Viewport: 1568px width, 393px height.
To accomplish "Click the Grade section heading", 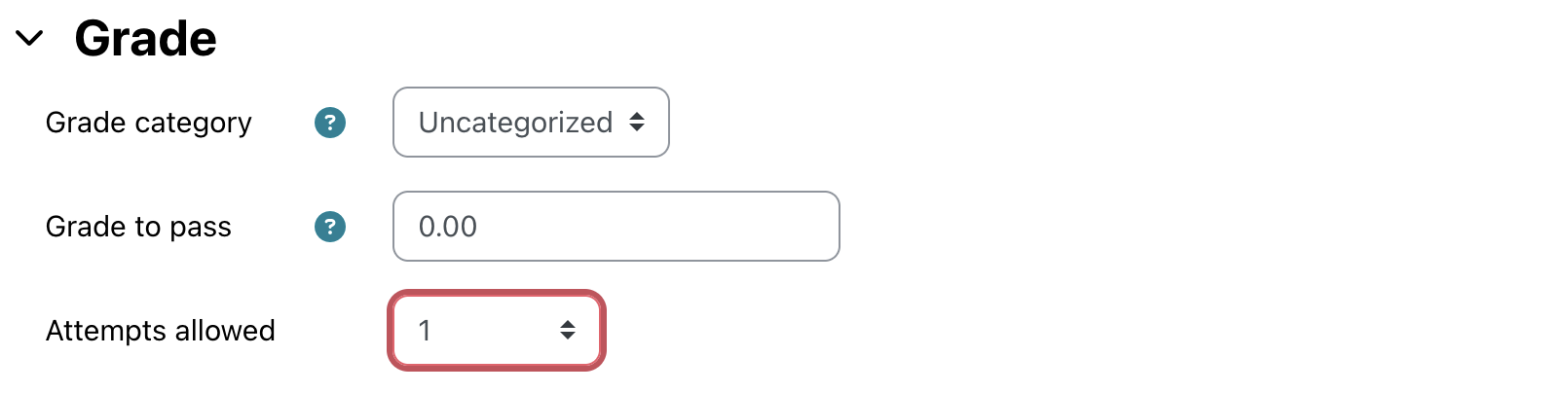I will [x=146, y=39].
